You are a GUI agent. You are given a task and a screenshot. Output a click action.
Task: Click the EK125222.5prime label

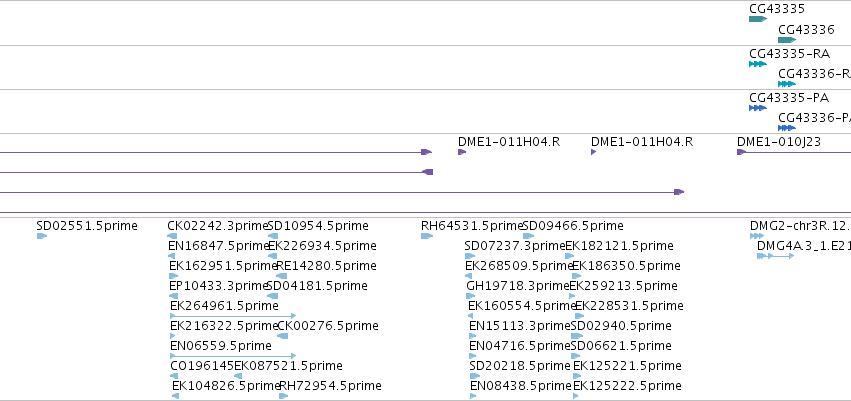coord(627,386)
